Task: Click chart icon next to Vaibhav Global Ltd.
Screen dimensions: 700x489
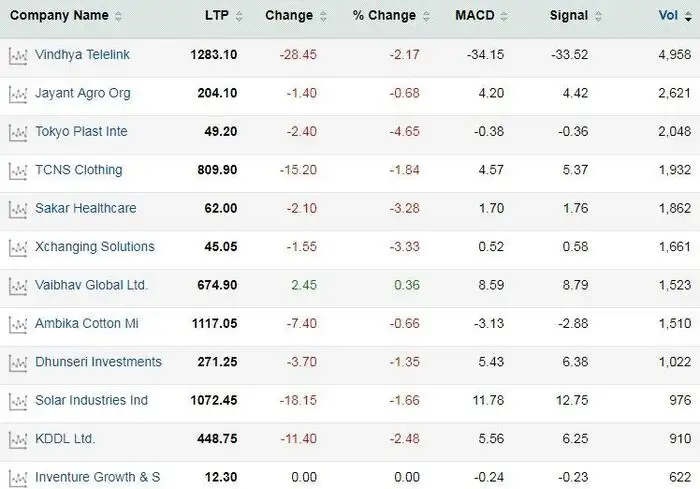Action: click(x=17, y=286)
